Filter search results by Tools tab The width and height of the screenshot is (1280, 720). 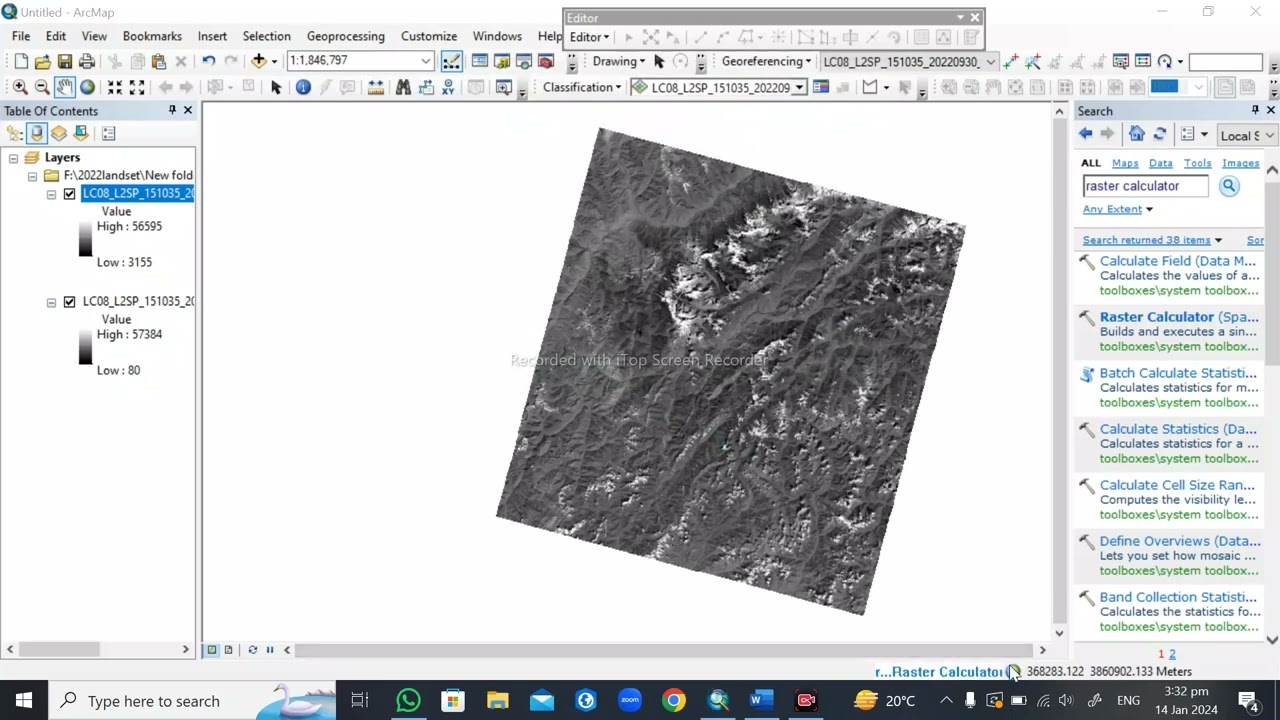[1197, 163]
